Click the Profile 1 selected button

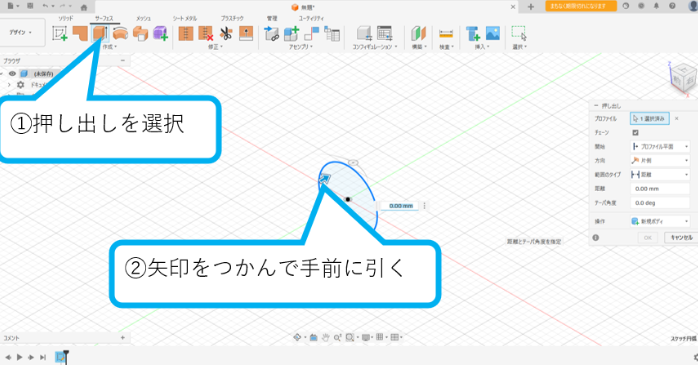(x=650, y=118)
